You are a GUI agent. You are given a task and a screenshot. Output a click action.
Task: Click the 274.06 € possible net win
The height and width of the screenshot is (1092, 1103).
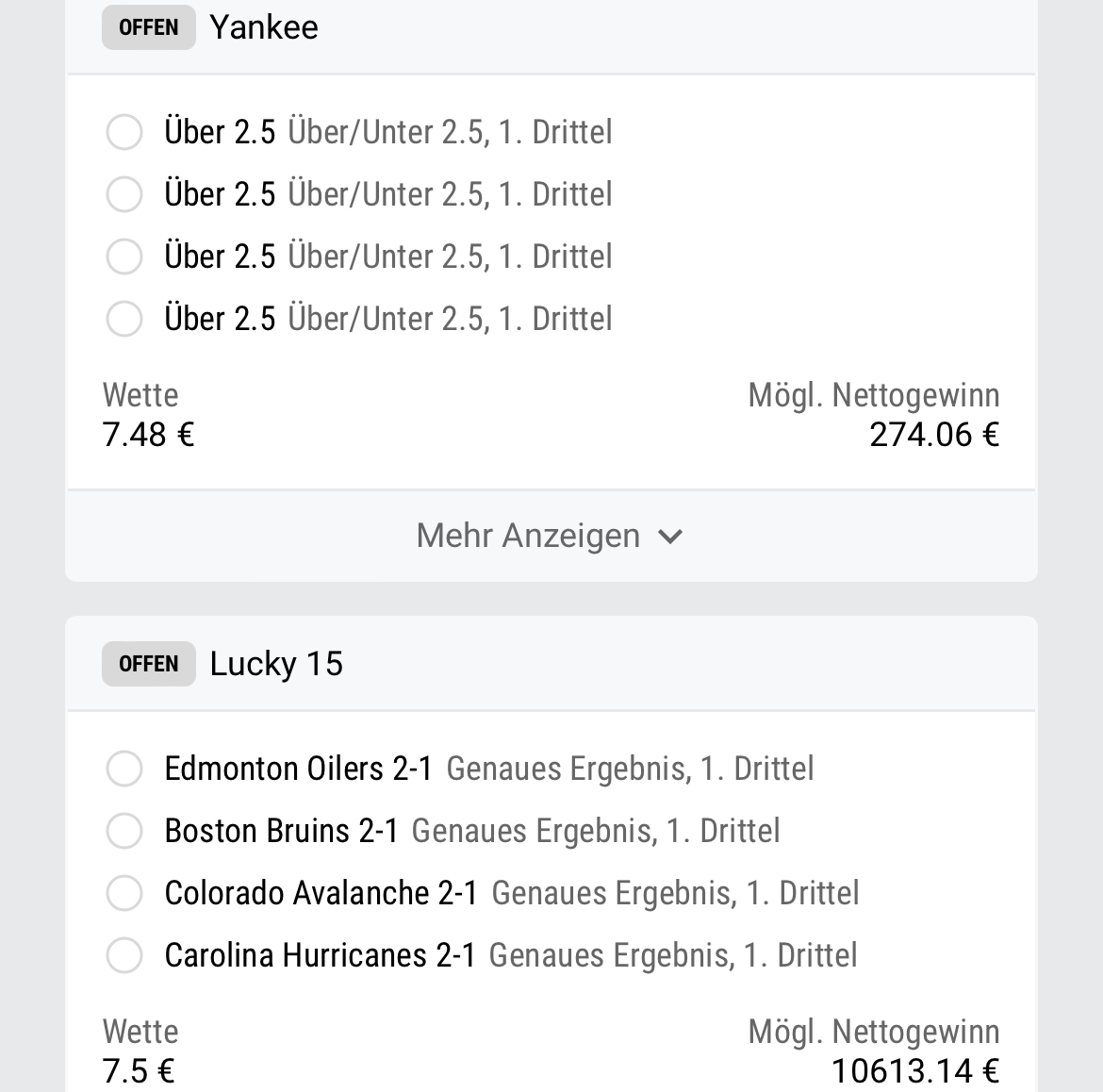[x=933, y=435]
